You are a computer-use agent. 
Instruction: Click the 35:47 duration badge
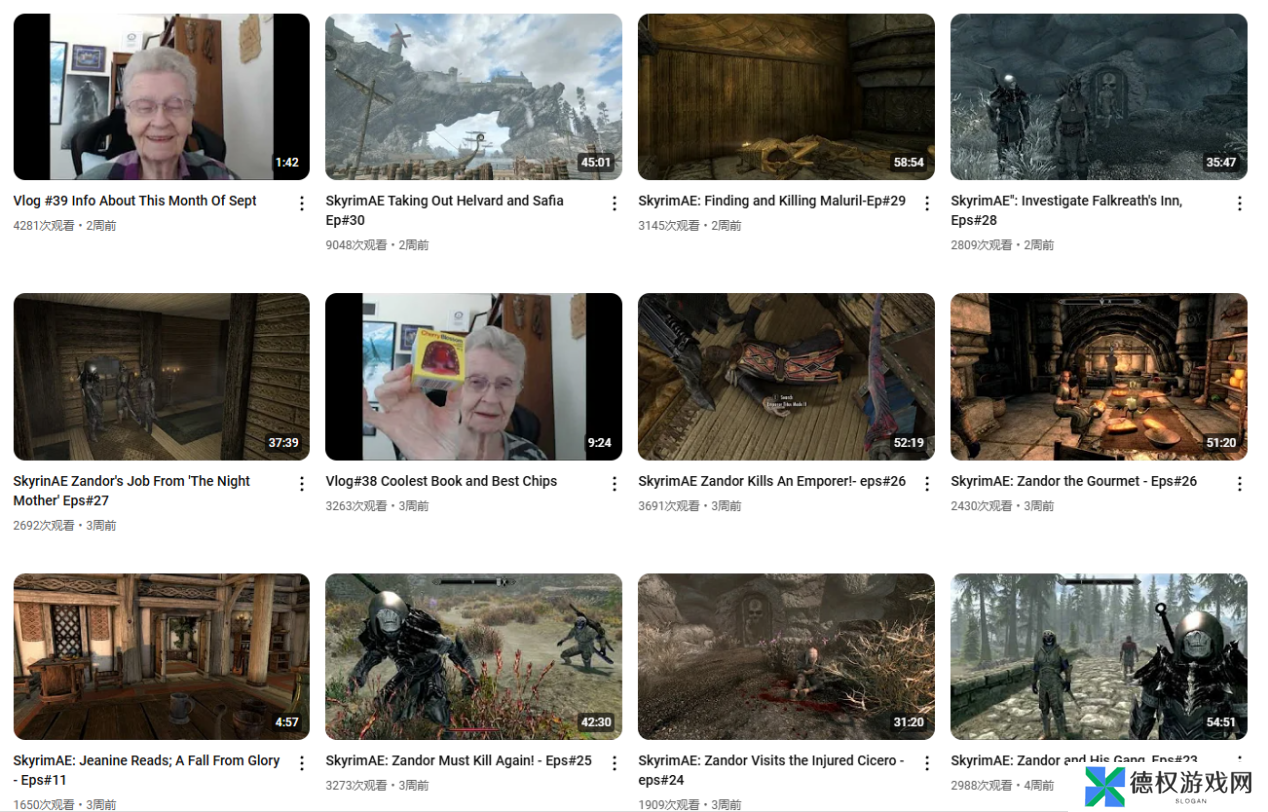[x=1221, y=162]
